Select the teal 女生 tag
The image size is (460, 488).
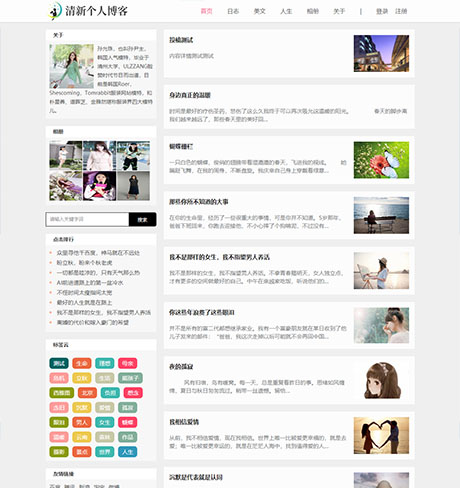point(105,422)
